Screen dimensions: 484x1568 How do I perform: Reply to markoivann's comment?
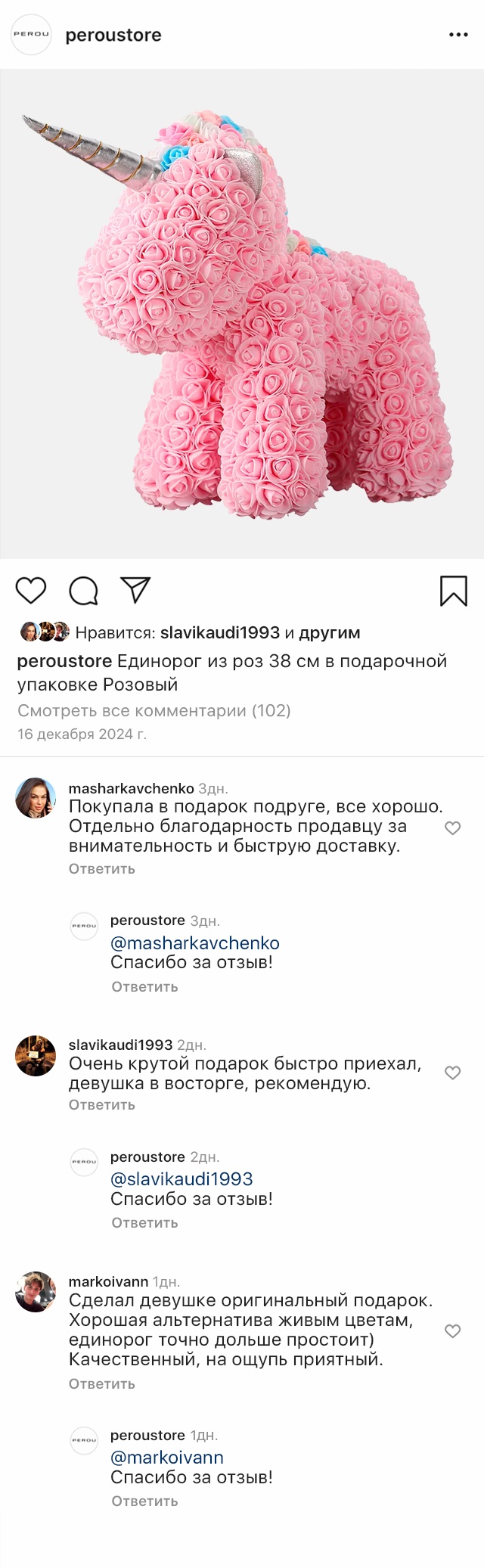pos(102,1384)
